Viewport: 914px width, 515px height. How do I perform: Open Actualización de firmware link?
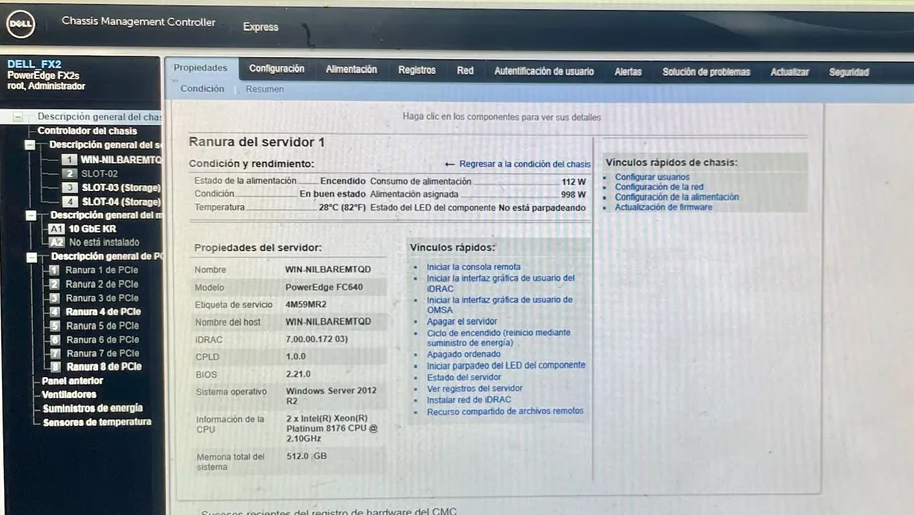(663, 207)
